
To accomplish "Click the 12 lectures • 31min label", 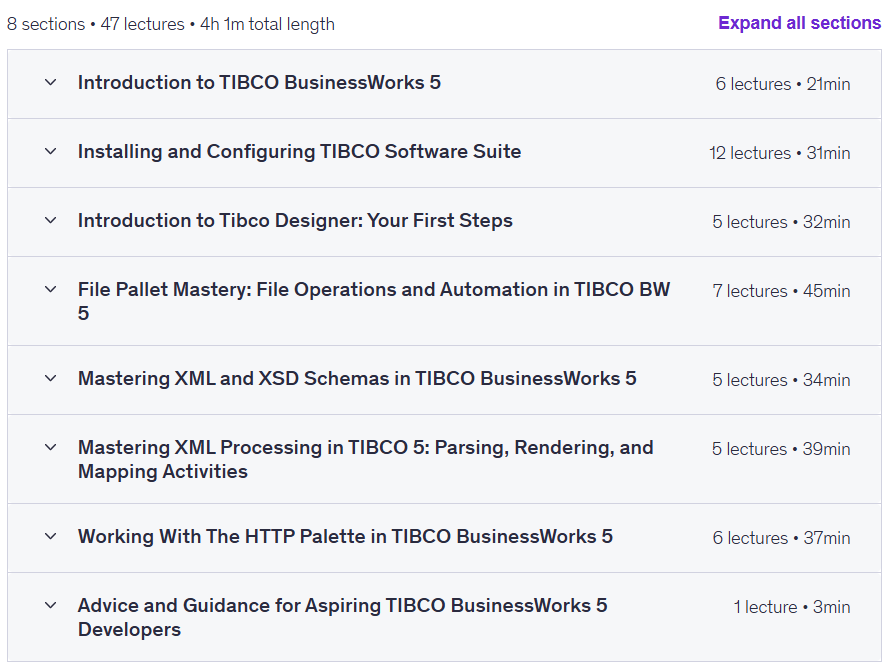I will click(779, 153).
